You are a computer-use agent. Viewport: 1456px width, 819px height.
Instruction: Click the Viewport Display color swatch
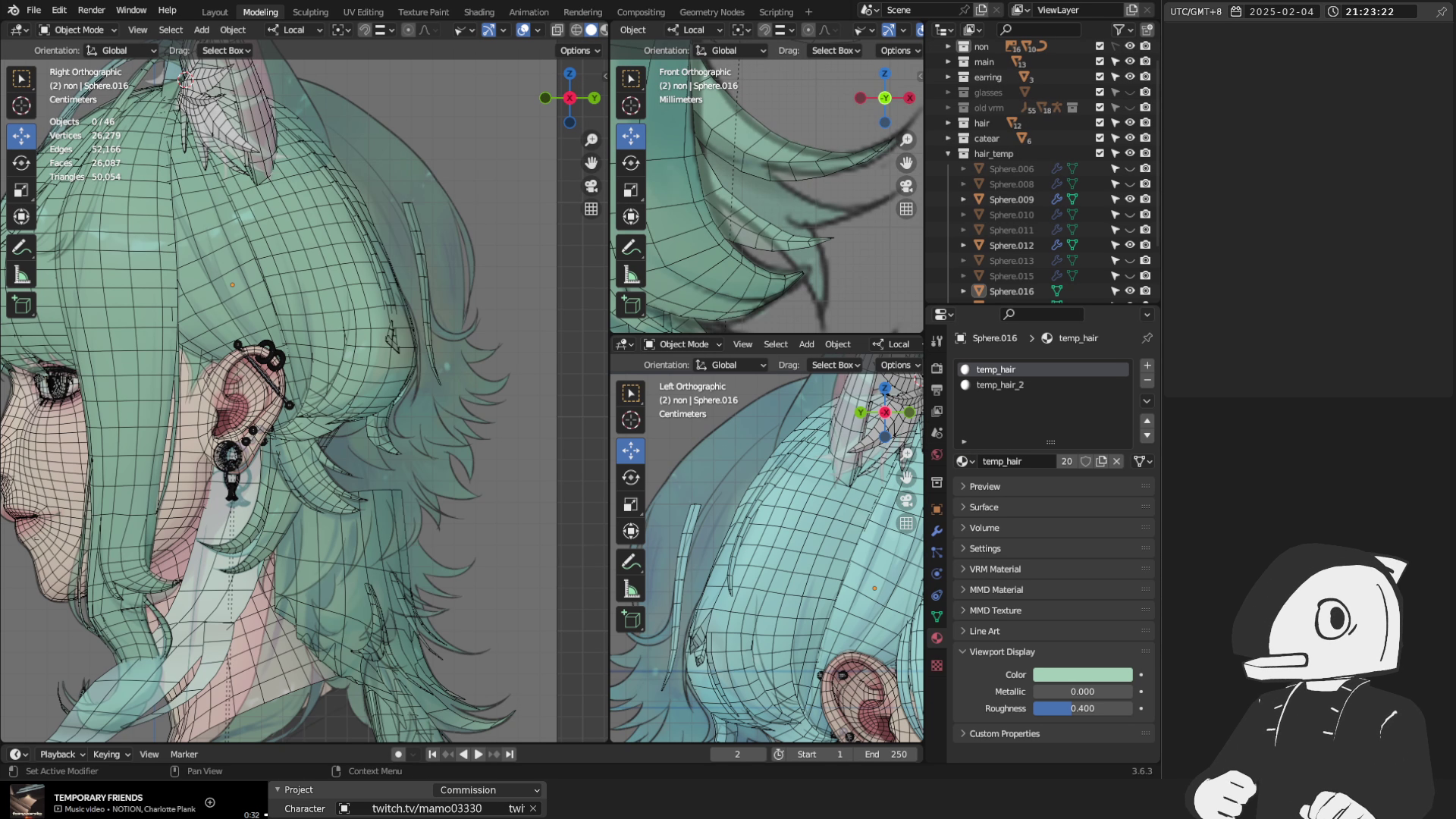(x=1082, y=674)
